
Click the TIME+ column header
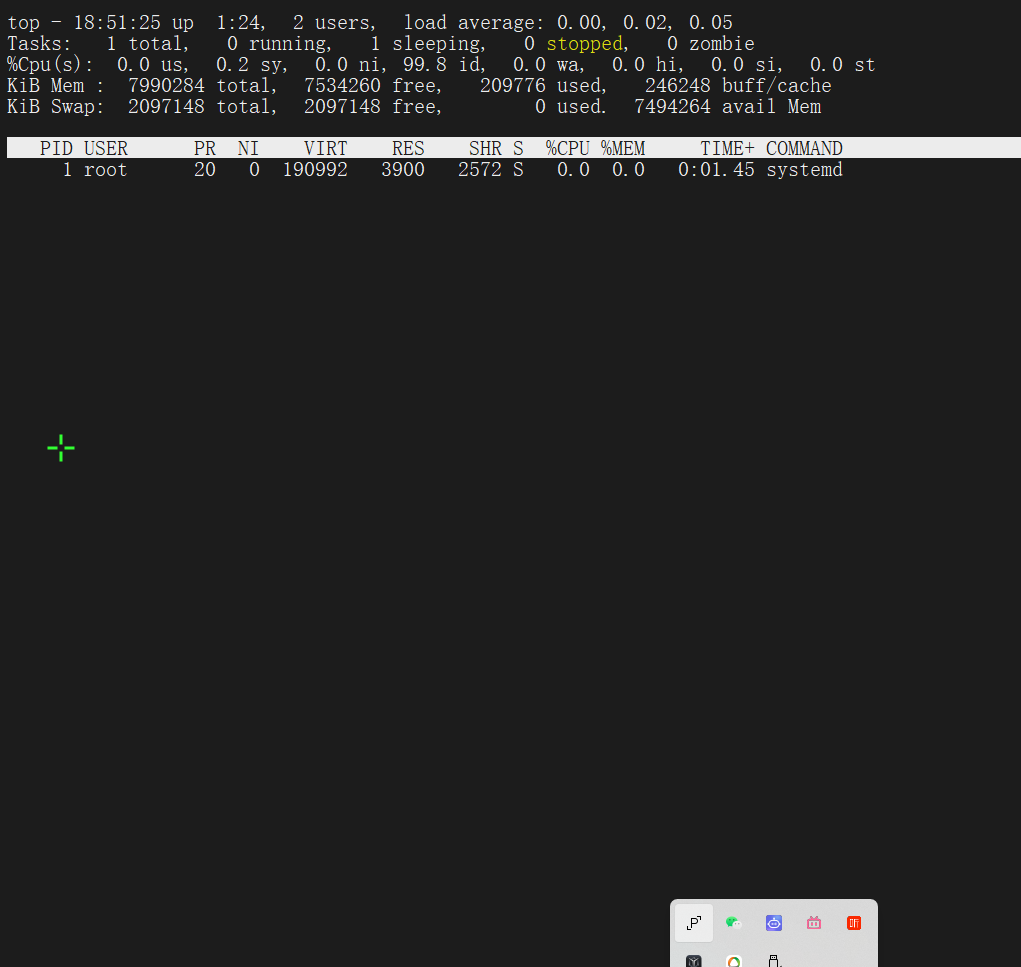(727, 148)
